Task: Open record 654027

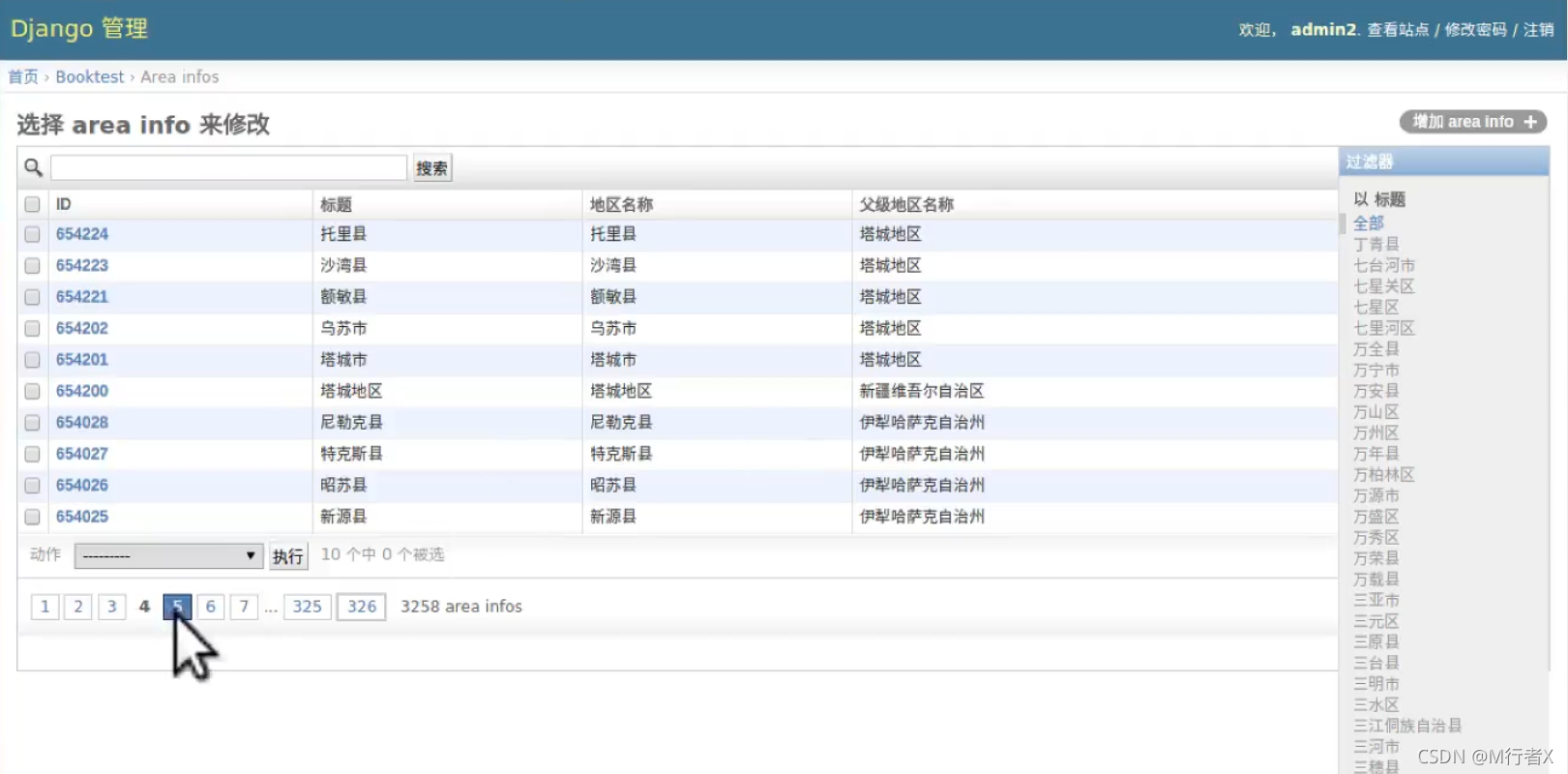Action: (x=82, y=454)
